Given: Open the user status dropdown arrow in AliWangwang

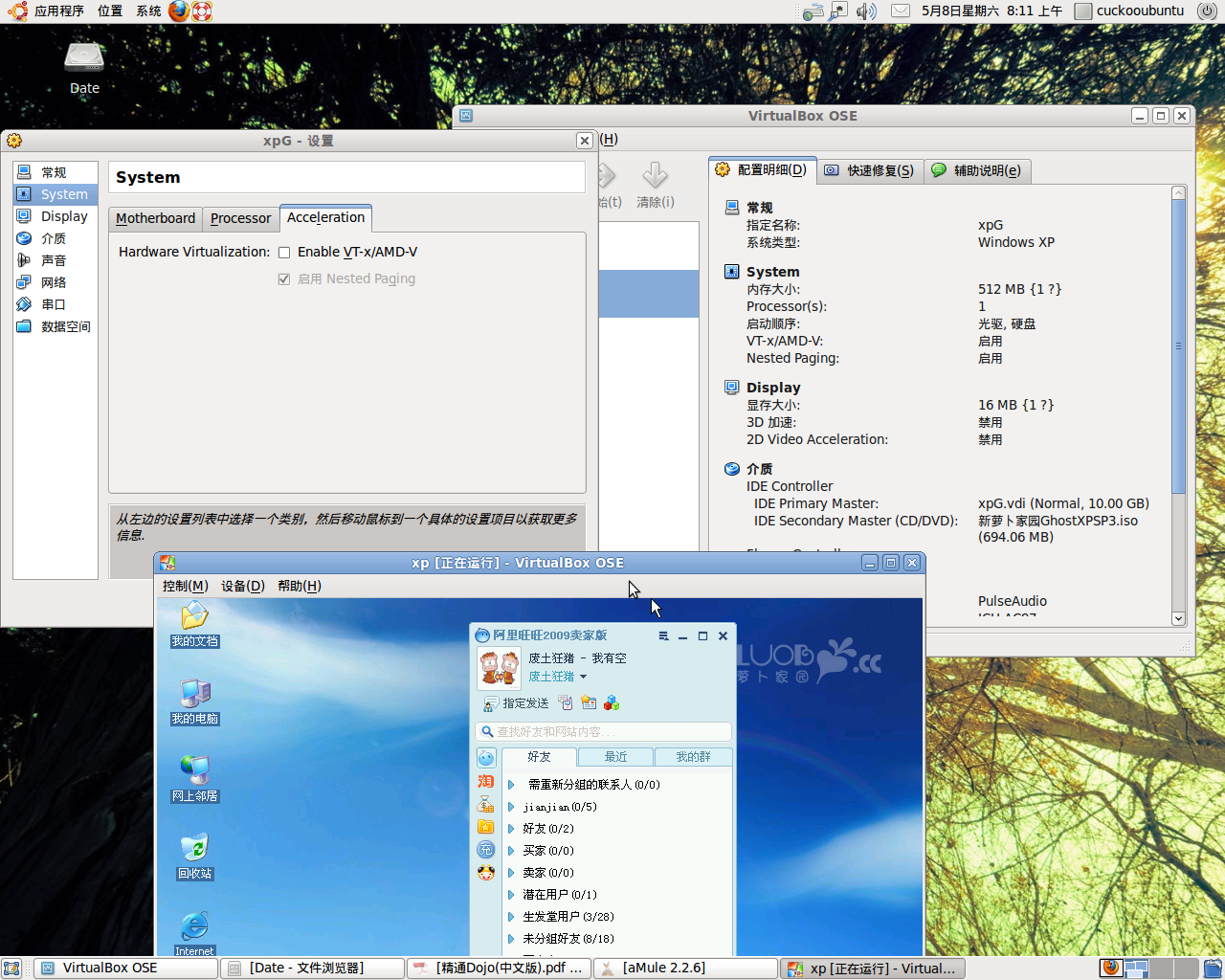Looking at the screenshot, I should pyautogui.click(x=583, y=677).
